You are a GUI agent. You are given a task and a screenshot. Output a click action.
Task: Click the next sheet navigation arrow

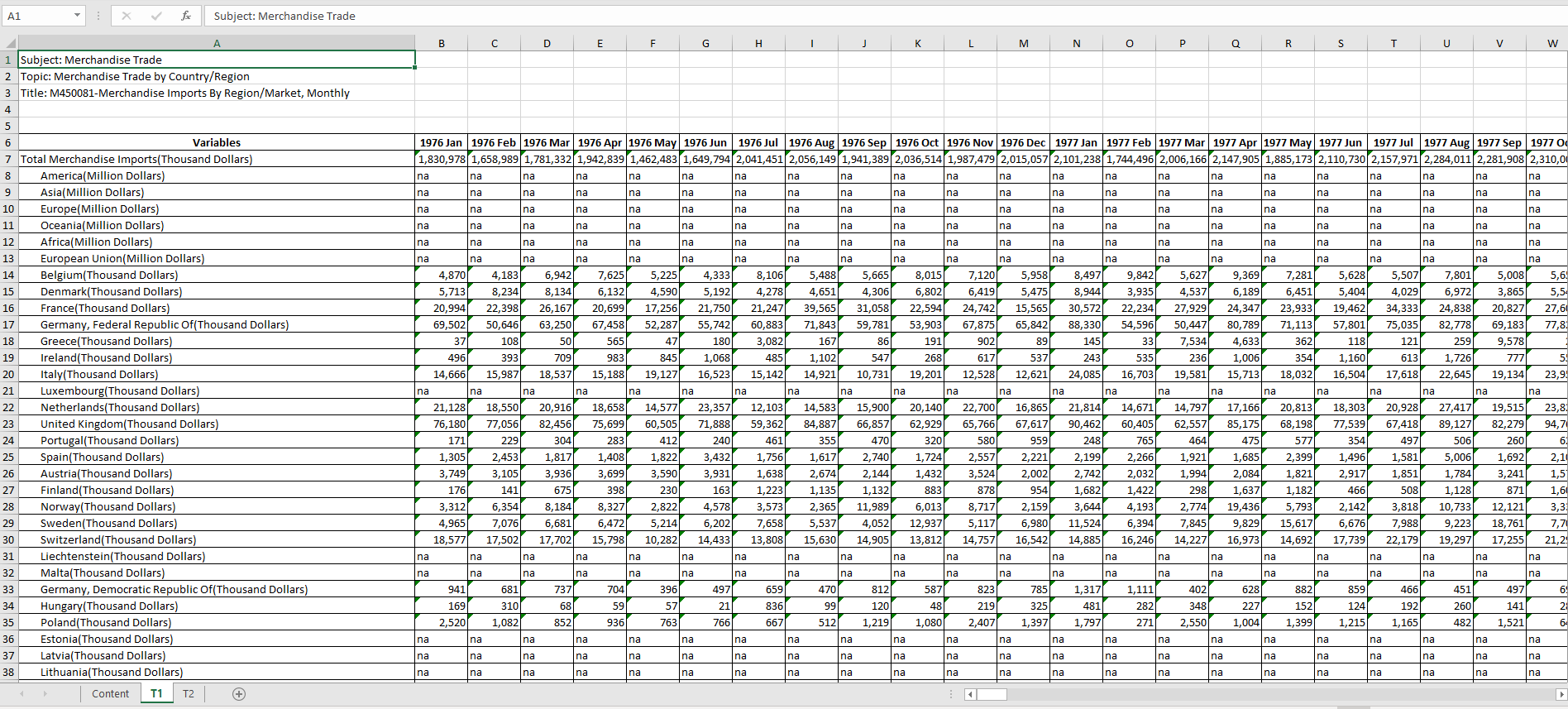coord(45,694)
